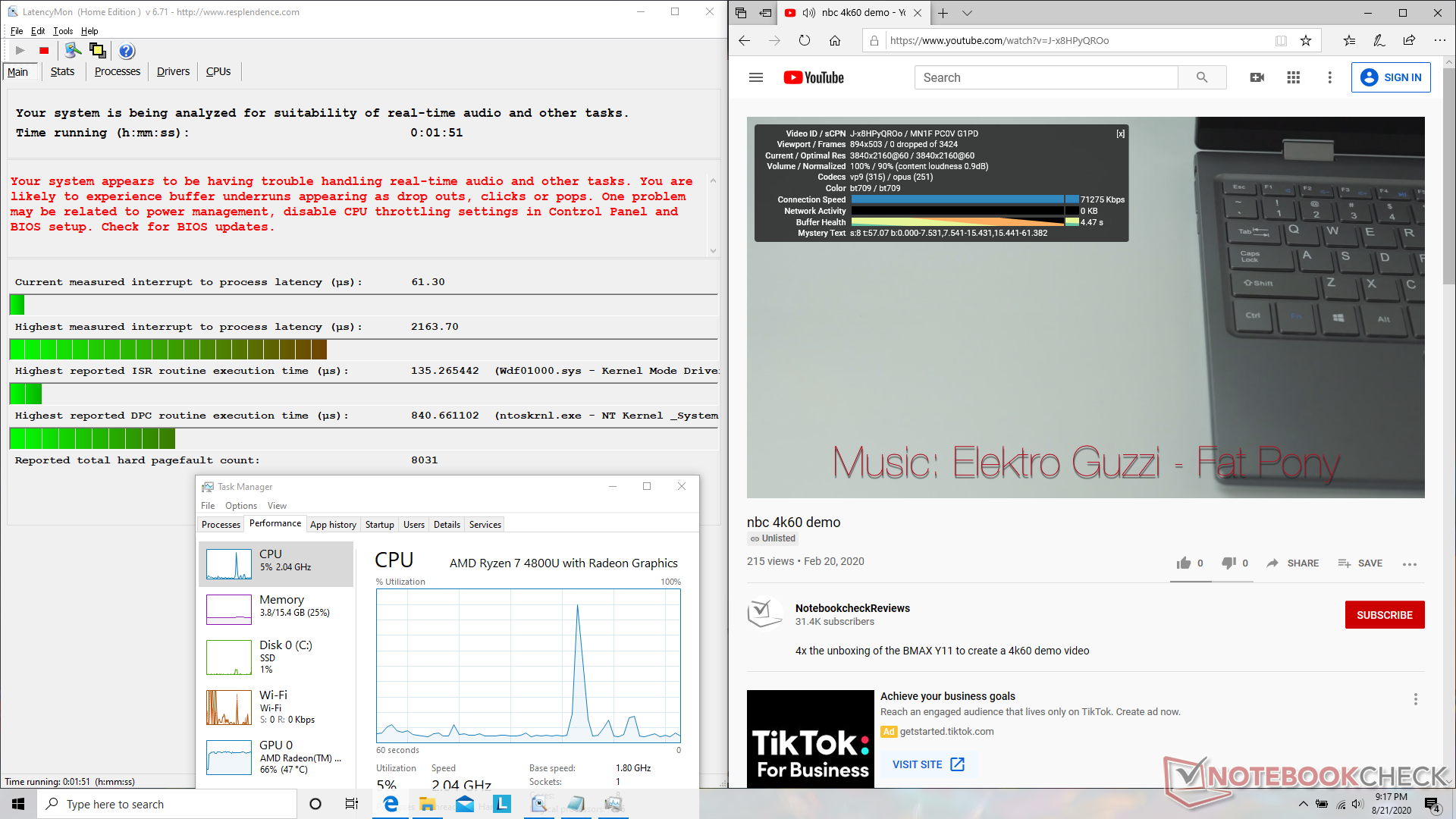Close the stats for nerds overlay
The width and height of the screenshot is (1456, 819).
[1120, 133]
